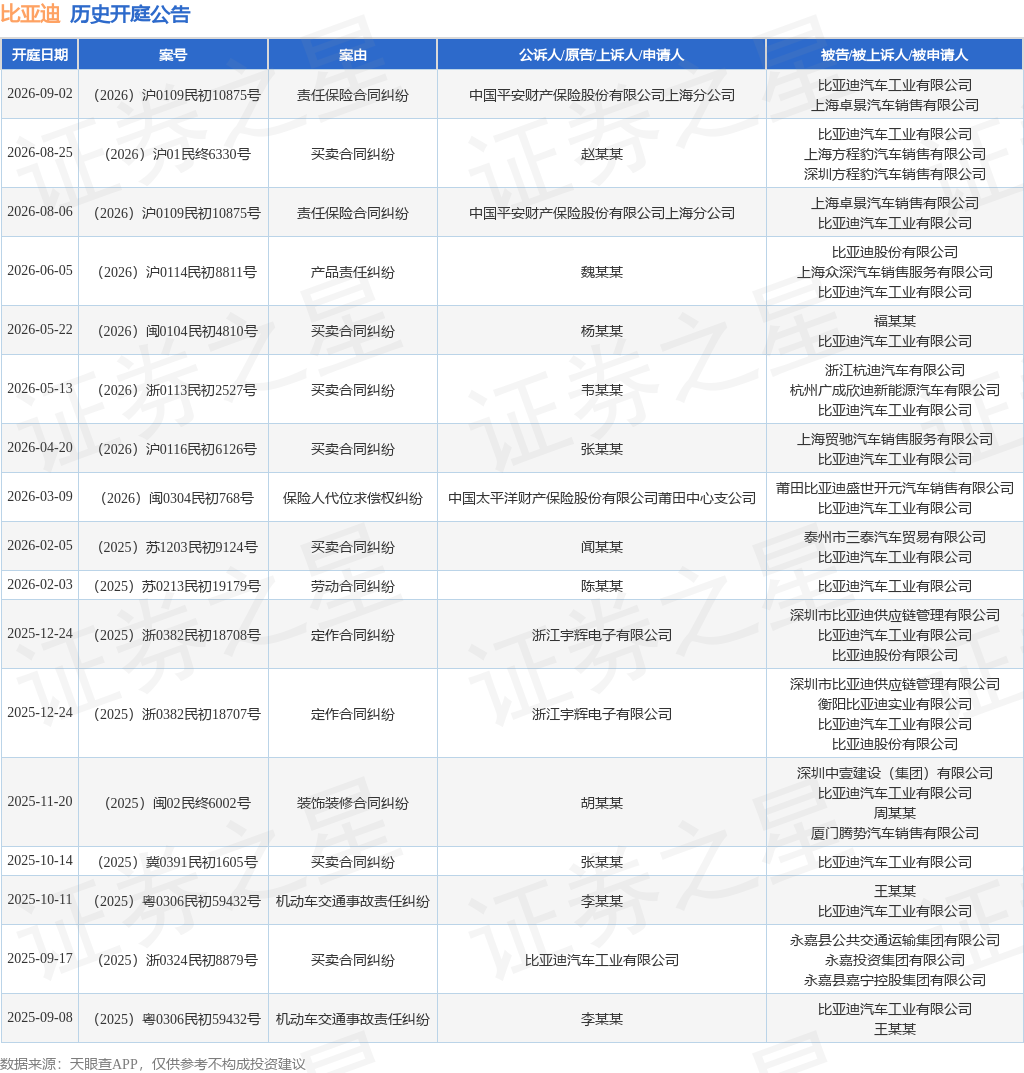
Task: Click defendant 比亚迪股份有限公司 in 2026-06-05 row
Action: click(x=895, y=252)
